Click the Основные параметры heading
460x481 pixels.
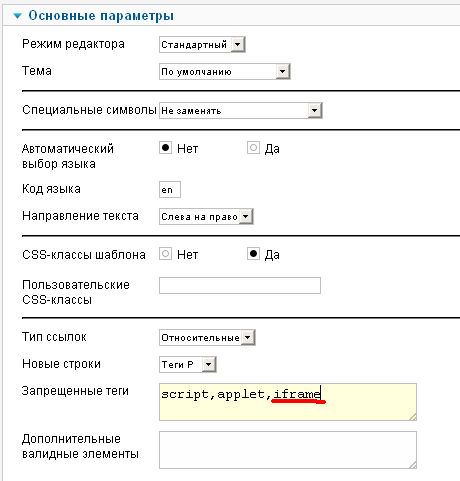point(101,16)
